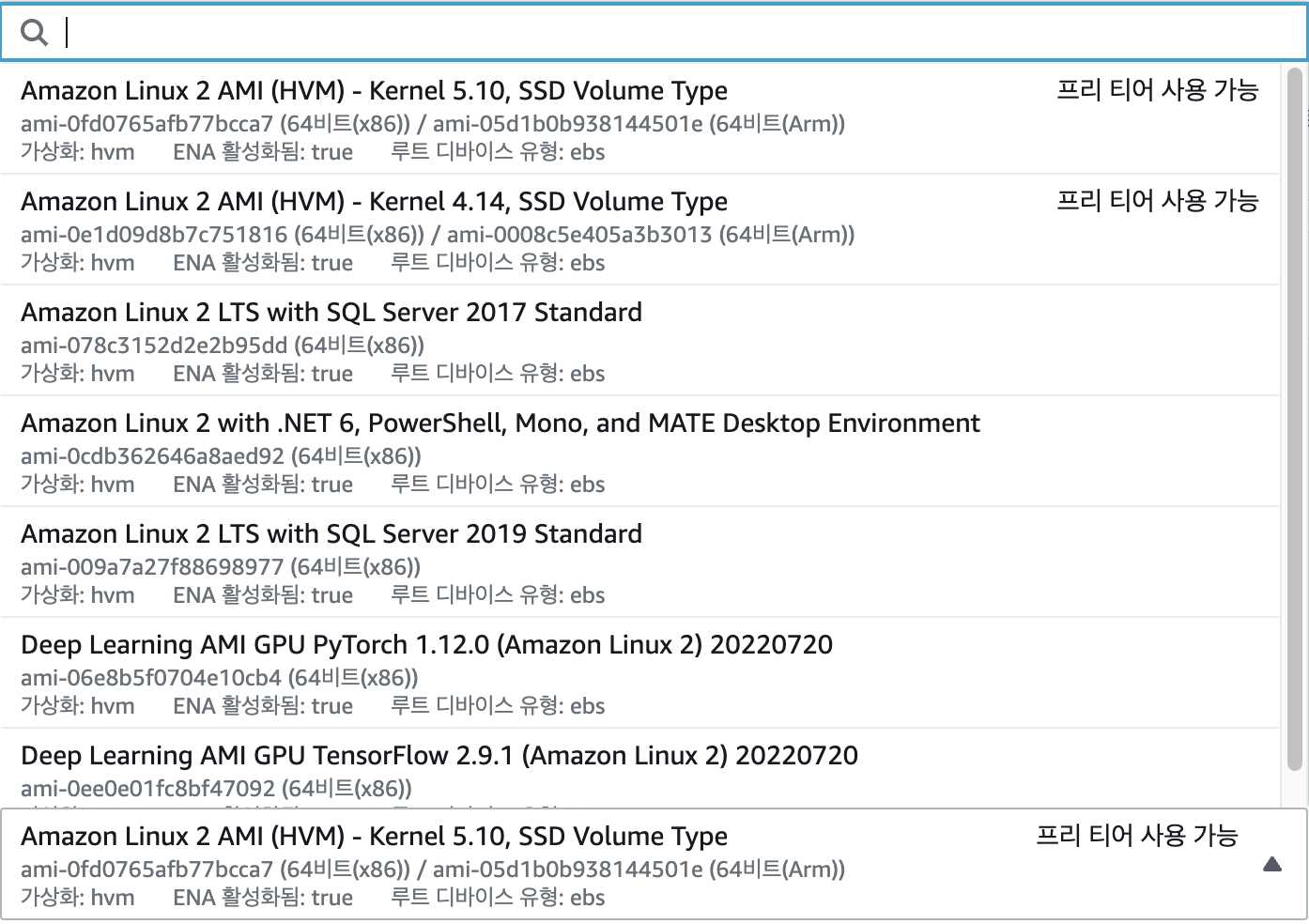This screenshot has height=924, width=1309.
Task: Choose Amazon Linux 2 with .NET 6 MATE Desktop
Action: (639, 452)
